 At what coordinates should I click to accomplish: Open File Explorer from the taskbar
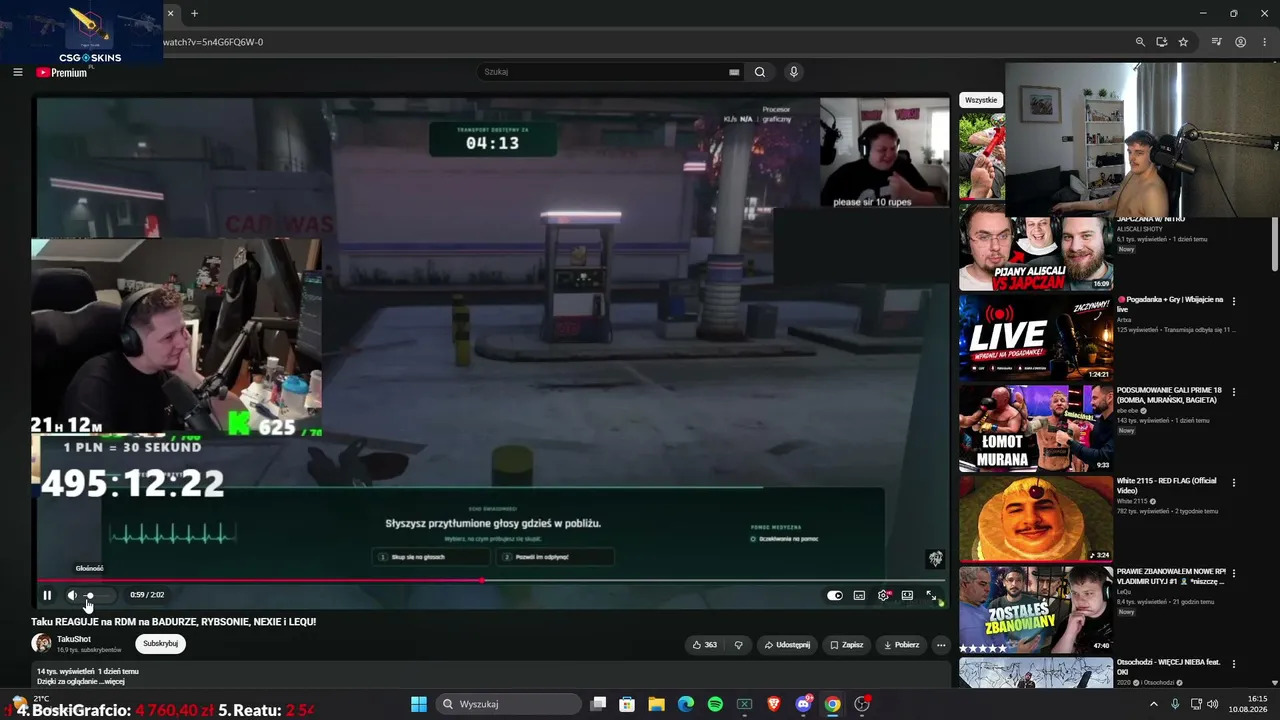656,704
